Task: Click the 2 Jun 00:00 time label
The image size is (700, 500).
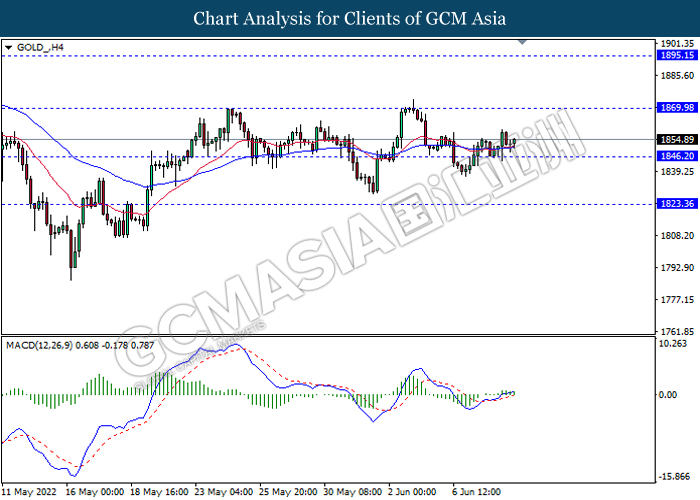Action: coord(412,492)
